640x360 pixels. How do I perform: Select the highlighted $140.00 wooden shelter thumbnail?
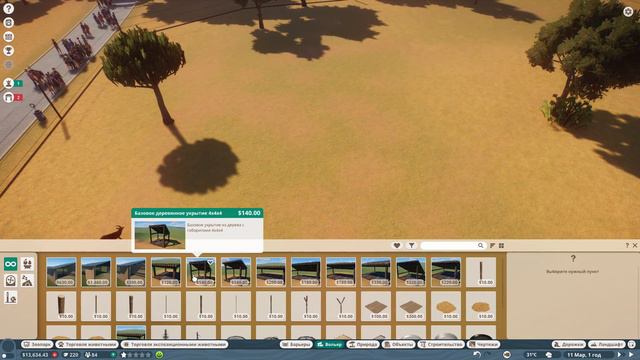coord(201,272)
